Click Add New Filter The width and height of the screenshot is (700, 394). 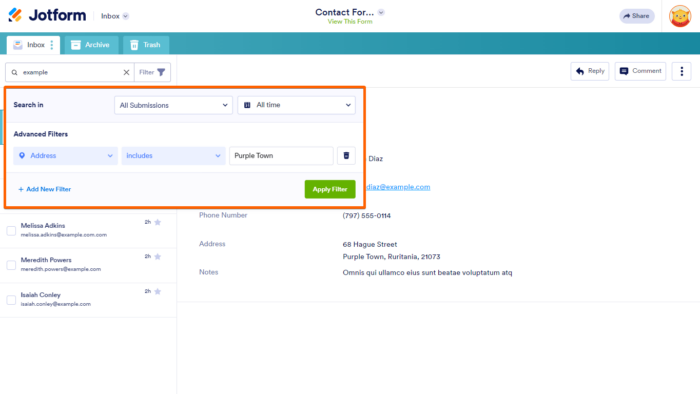pyautogui.click(x=45, y=189)
